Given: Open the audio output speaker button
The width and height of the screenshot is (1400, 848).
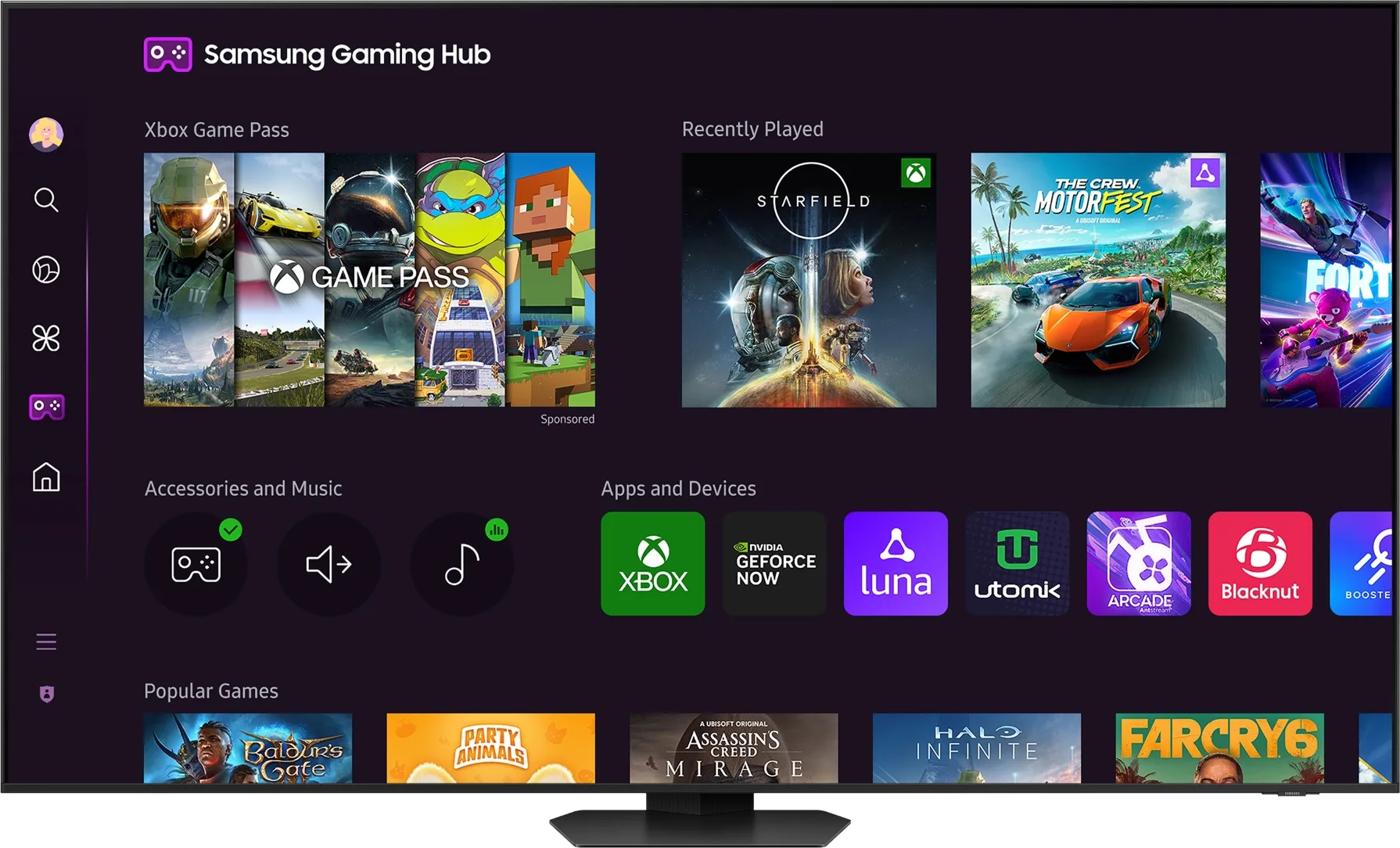Looking at the screenshot, I should 328,564.
